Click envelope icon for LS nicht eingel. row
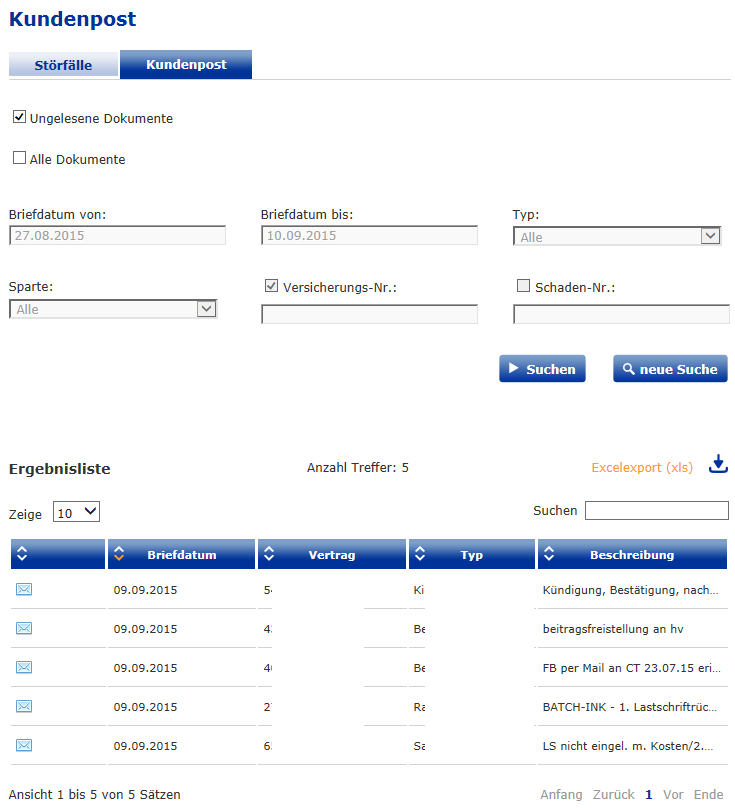This screenshot has width=735, height=808. 25,745
